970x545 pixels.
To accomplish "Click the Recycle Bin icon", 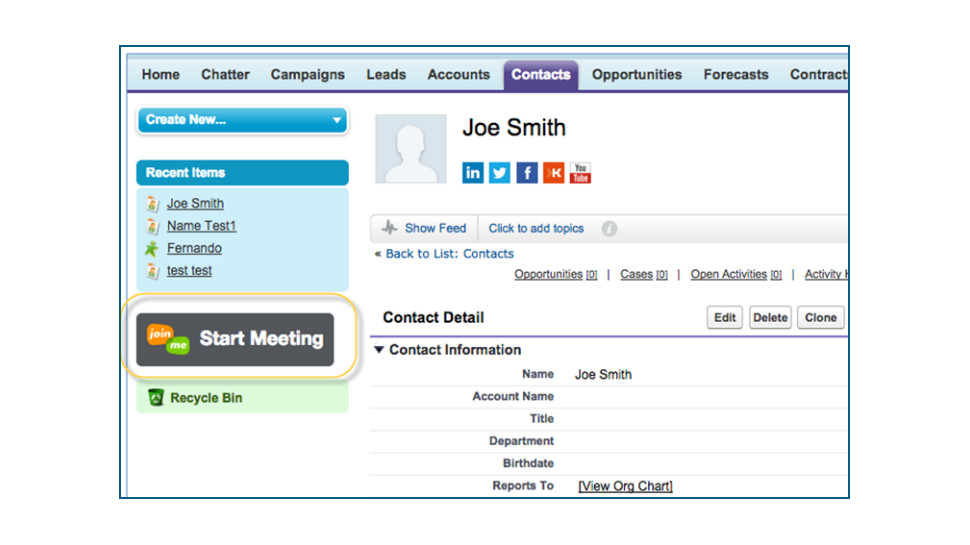I will [x=155, y=398].
